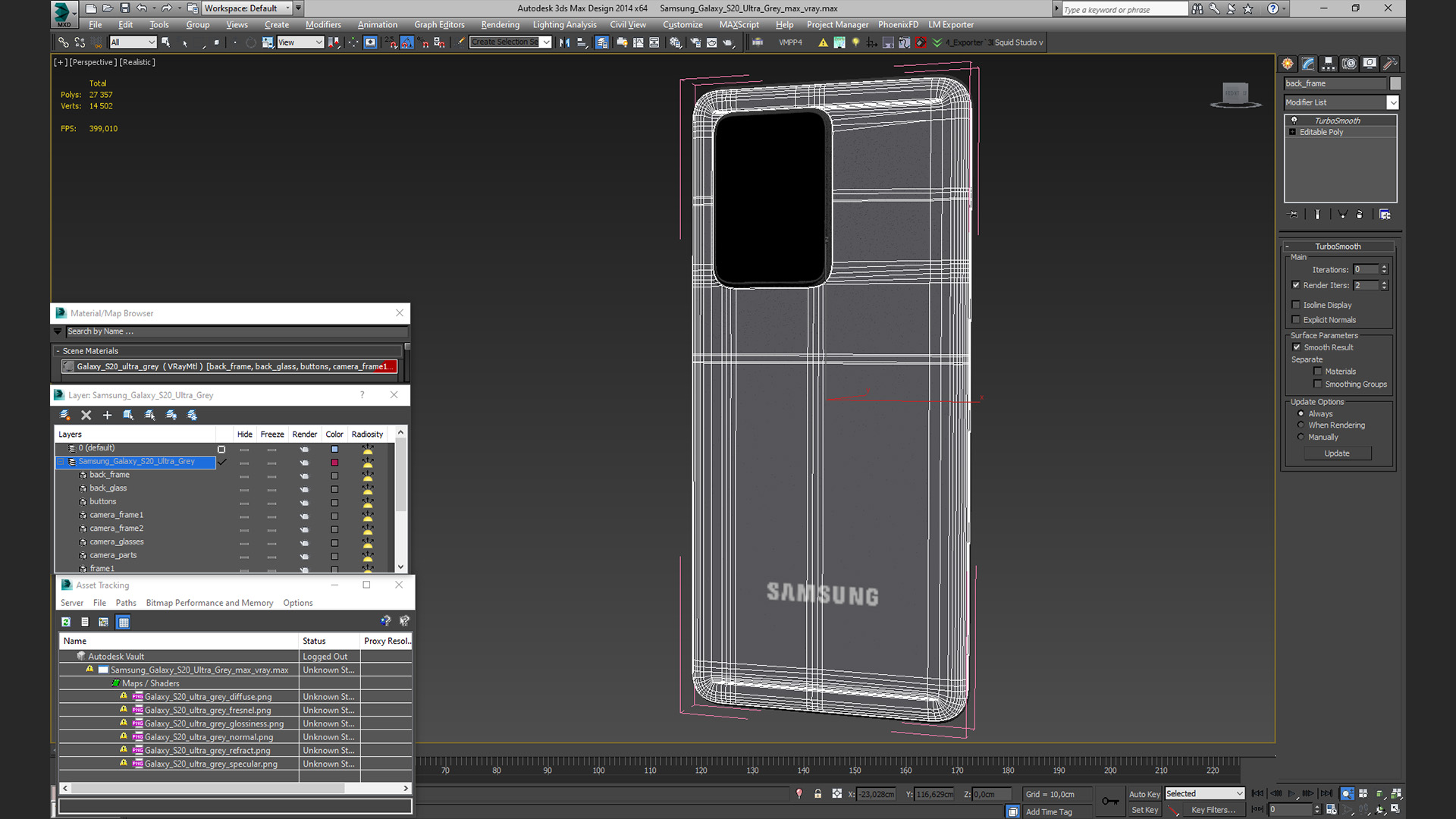Open the Modifier List dropdown
Viewport: 1456px width, 819px height.
[x=1341, y=102]
